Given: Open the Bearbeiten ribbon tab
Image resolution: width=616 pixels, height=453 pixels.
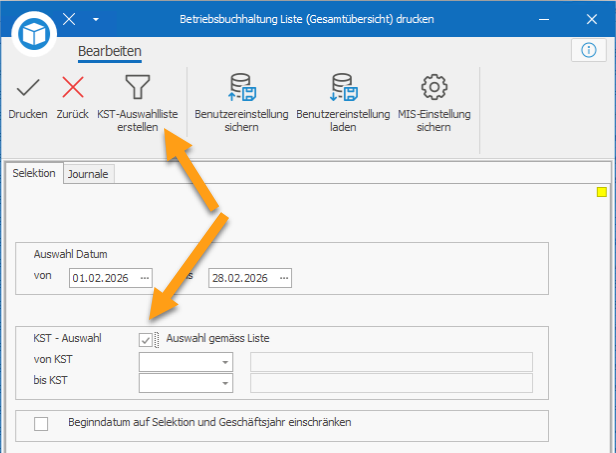Looking at the screenshot, I should pyautogui.click(x=109, y=51).
